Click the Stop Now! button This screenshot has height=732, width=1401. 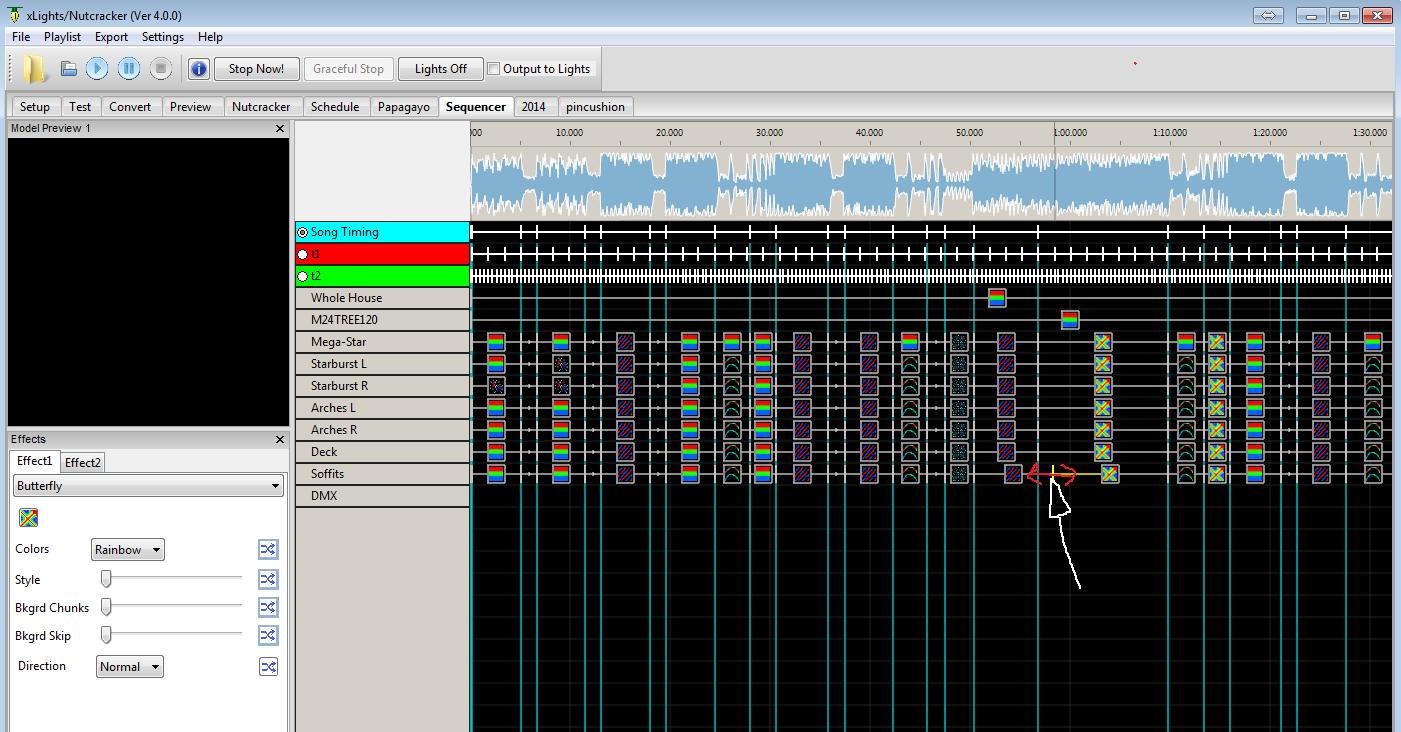click(256, 69)
